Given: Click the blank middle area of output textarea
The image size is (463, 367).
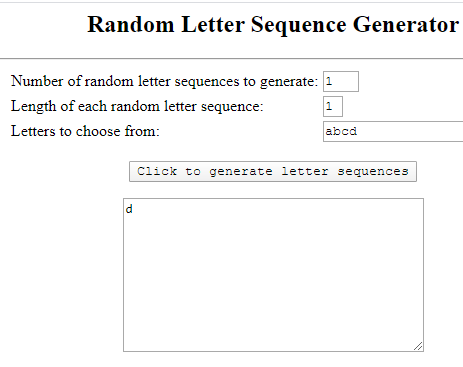Looking at the screenshot, I should point(273,275).
